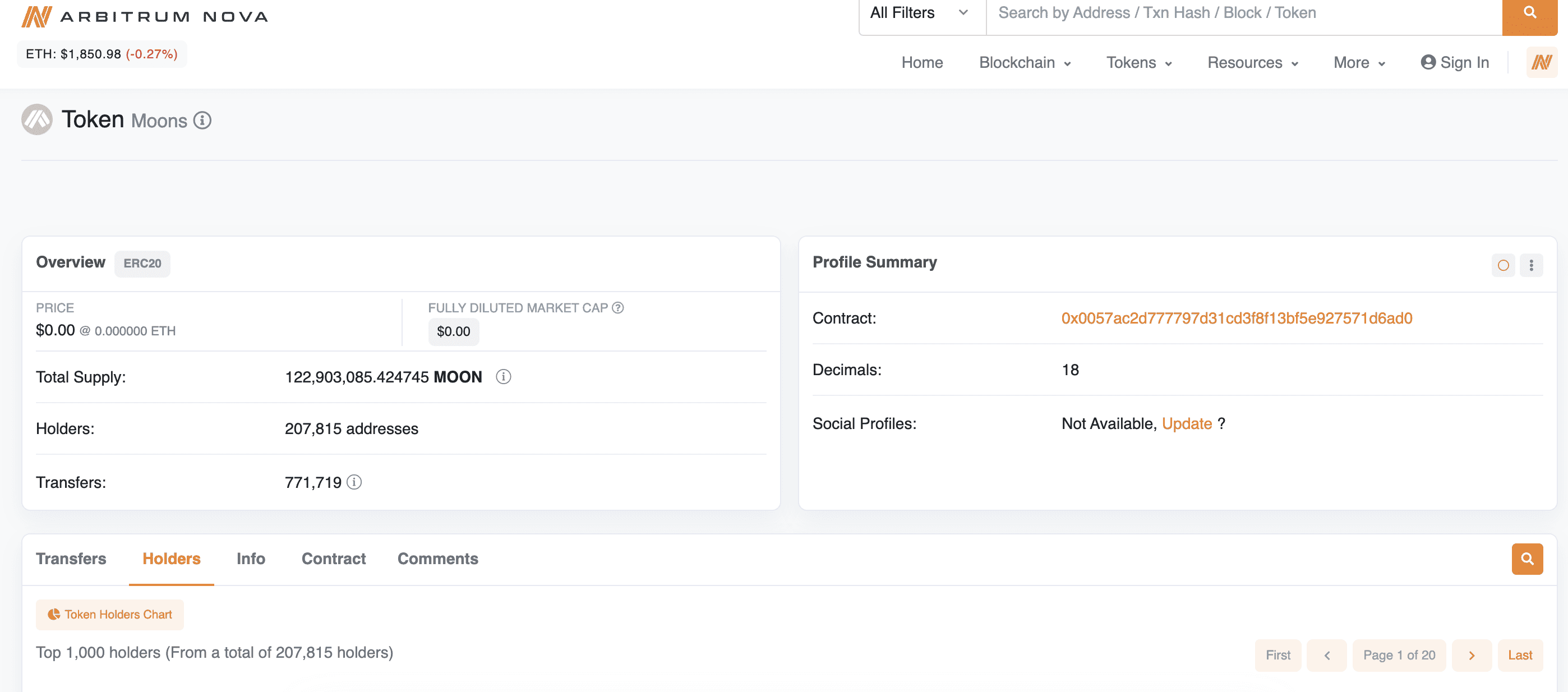1568x692 pixels.
Task: Click the orange circle icon in Profile Summary
Action: tap(1503, 265)
